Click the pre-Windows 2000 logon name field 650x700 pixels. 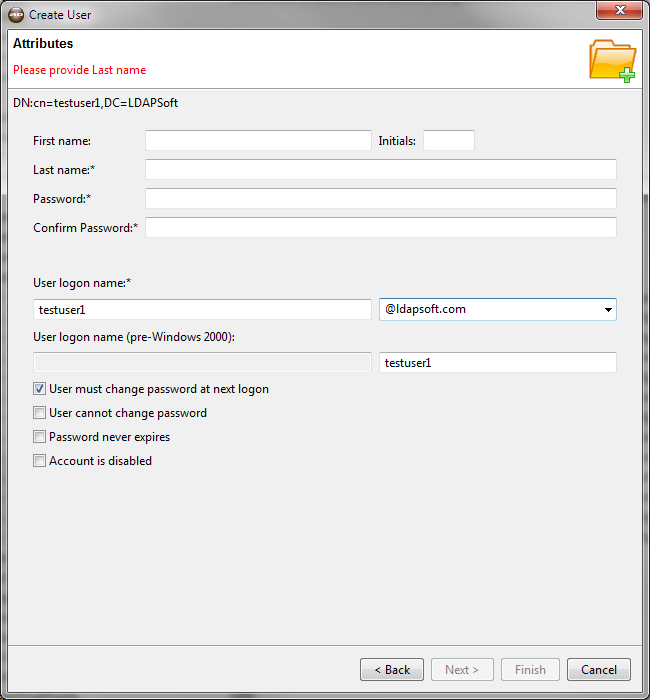(498, 362)
